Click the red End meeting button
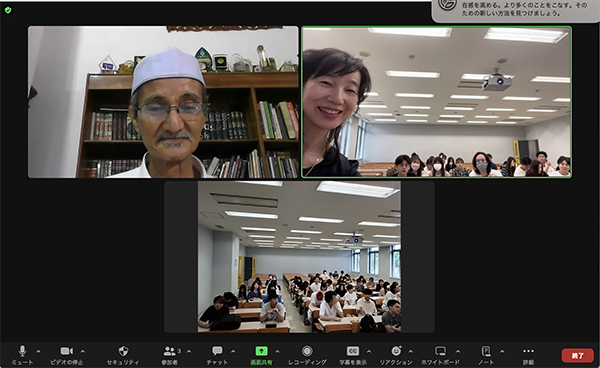This screenshot has height=368, width=600. click(x=577, y=355)
